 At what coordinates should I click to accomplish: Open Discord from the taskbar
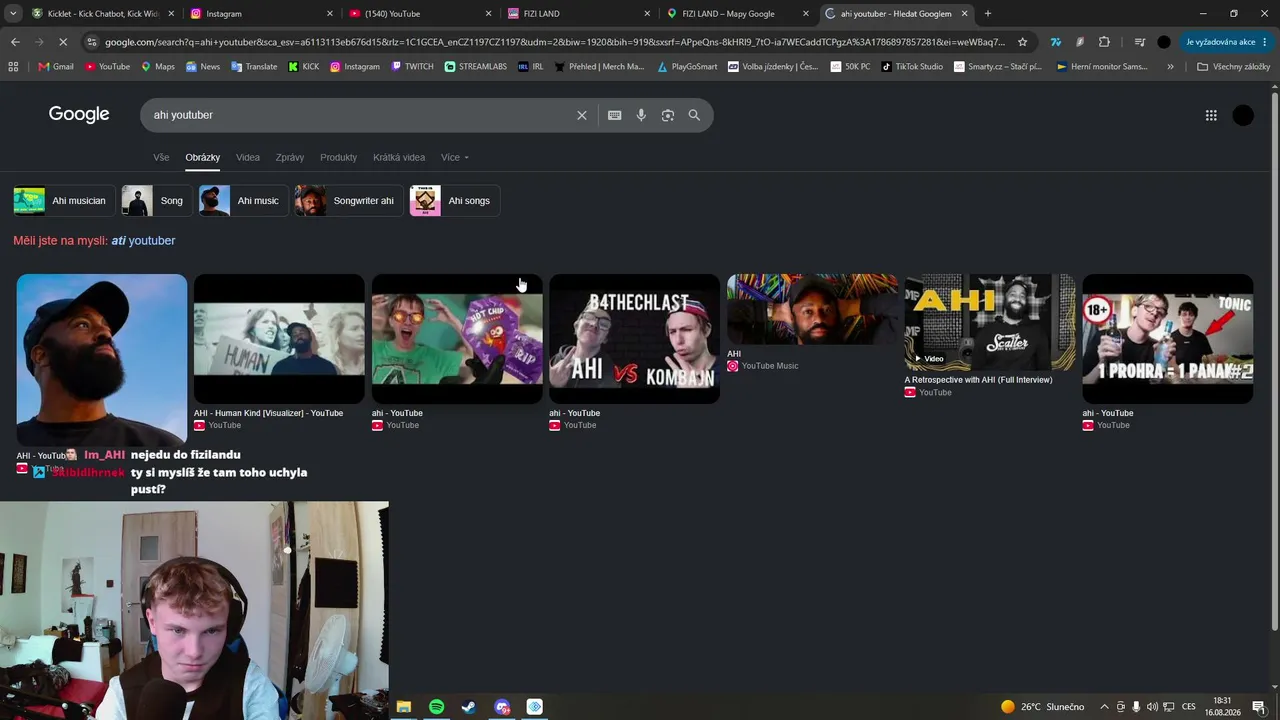click(502, 707)
